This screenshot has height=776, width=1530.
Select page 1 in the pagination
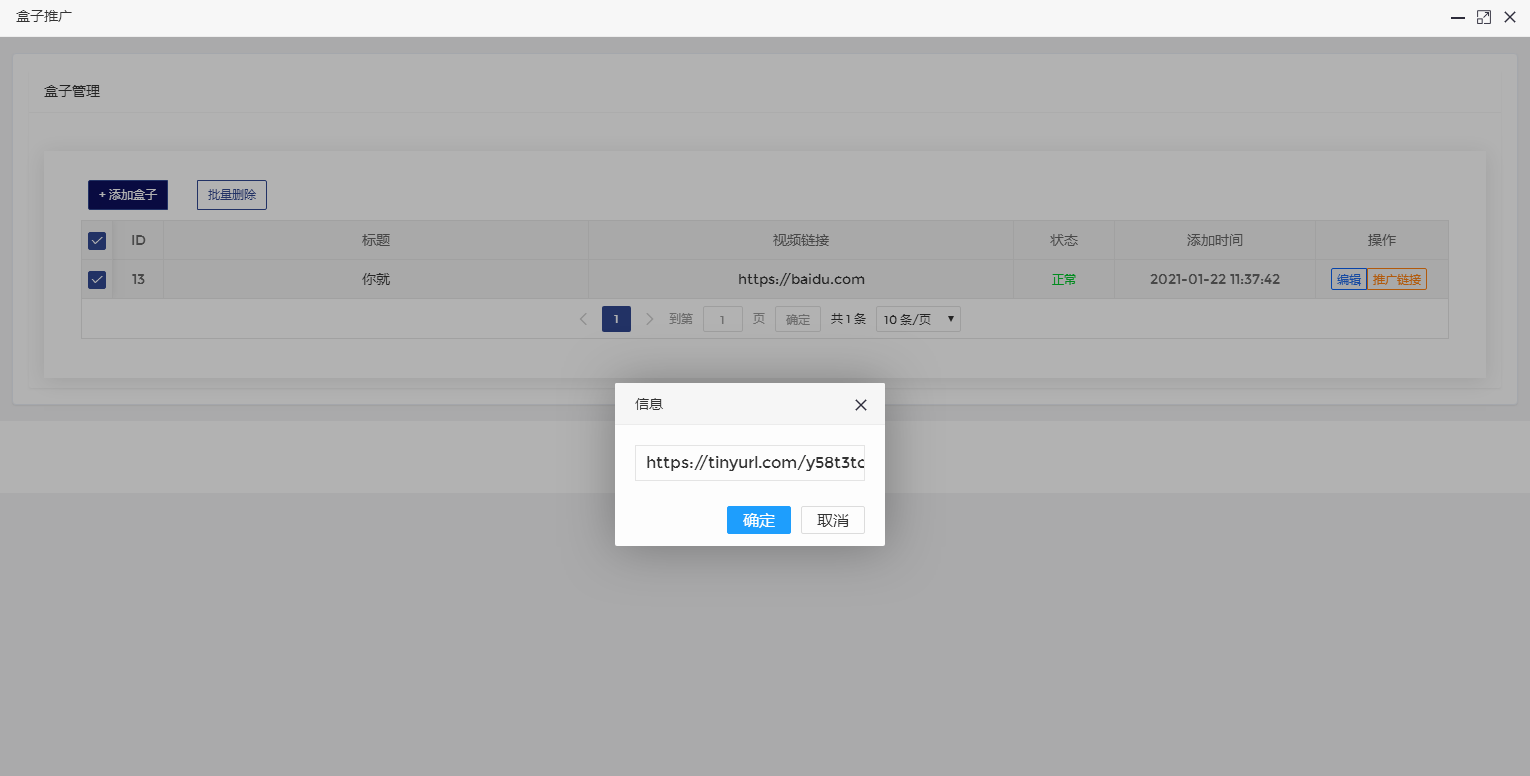click(616, 318)
